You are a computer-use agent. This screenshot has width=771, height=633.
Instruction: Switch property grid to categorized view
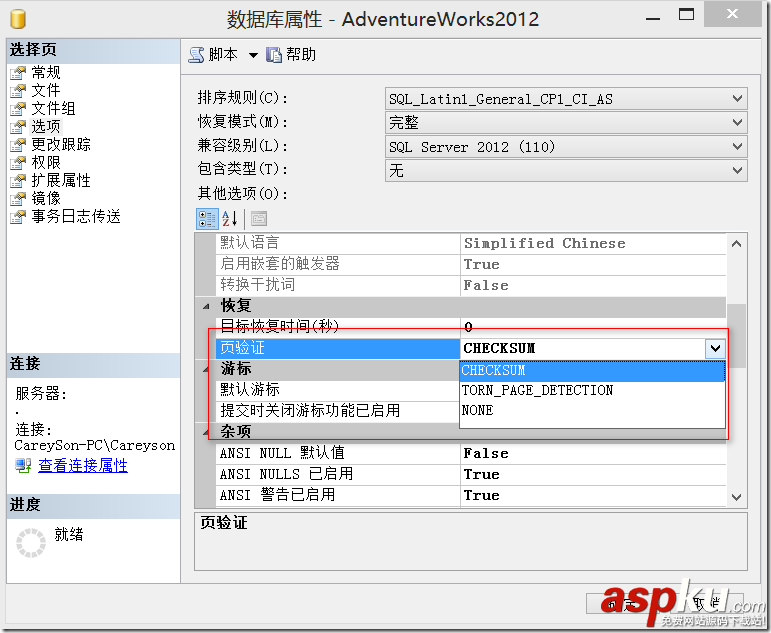[207, 219]
